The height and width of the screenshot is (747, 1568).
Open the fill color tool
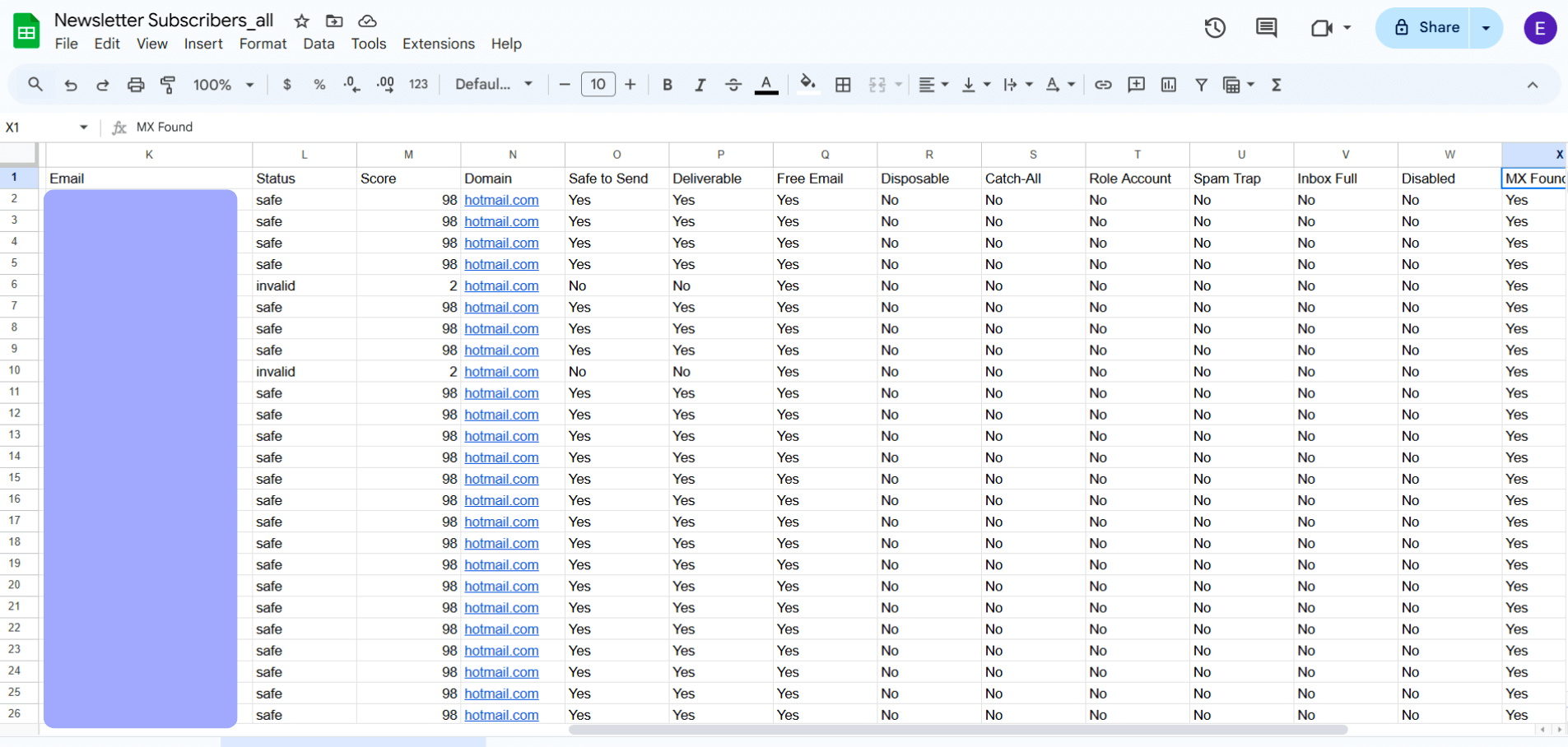point(807,84)
